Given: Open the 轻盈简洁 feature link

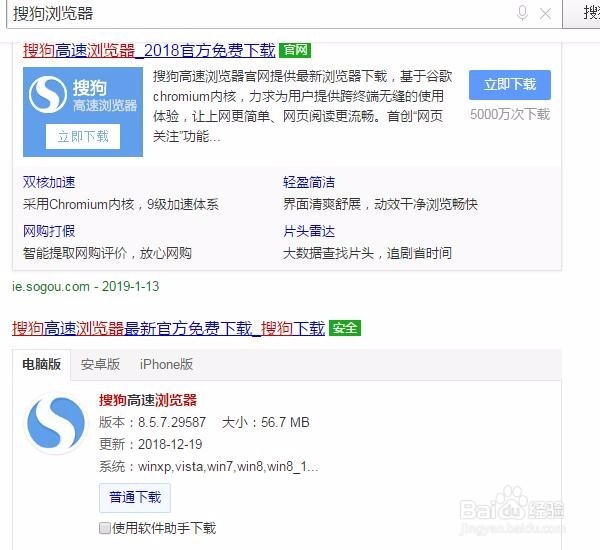Looking at the screenshot, I should point(309,182).
